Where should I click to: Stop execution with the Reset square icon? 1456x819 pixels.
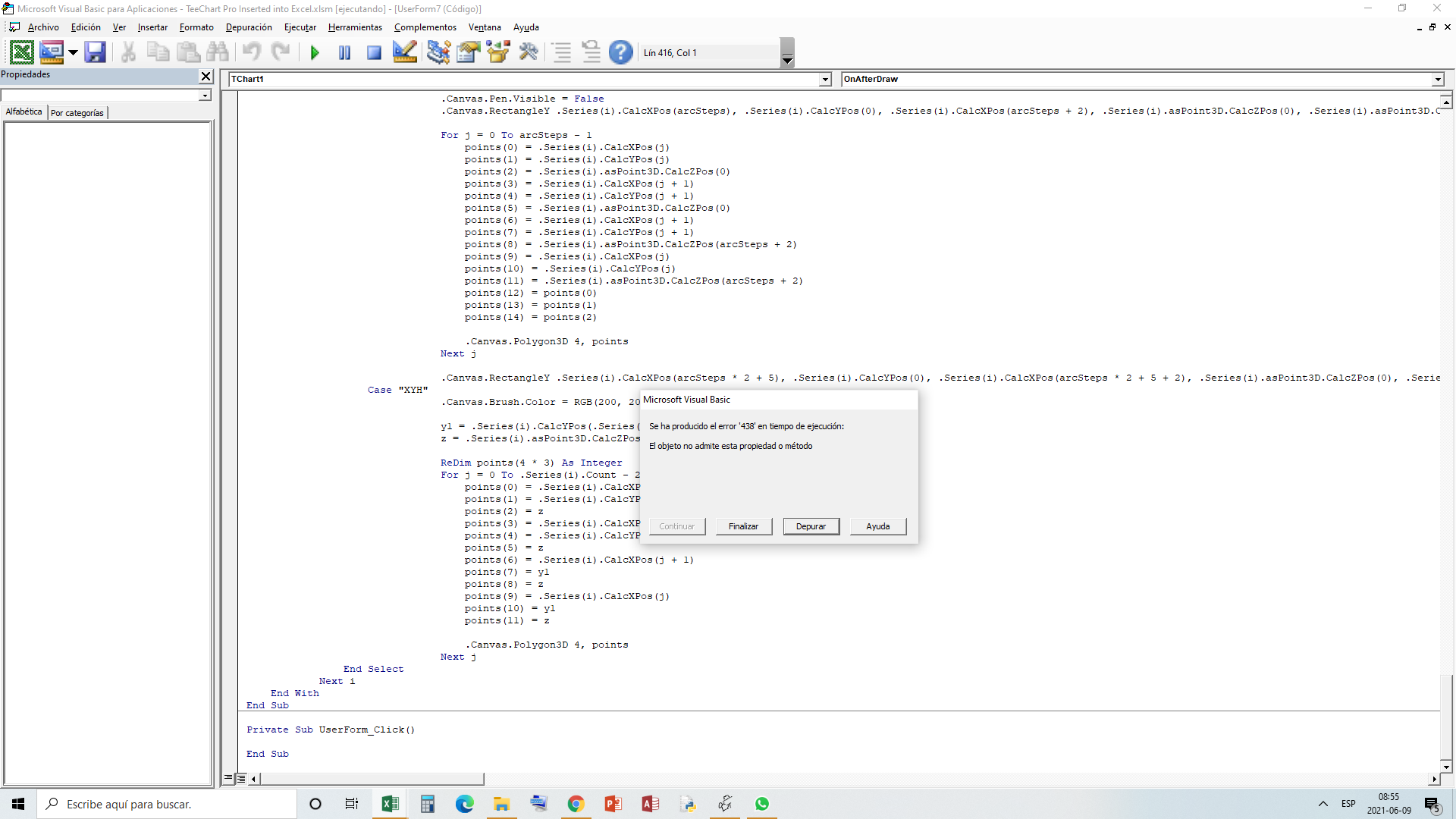click(x=374, y=52)
